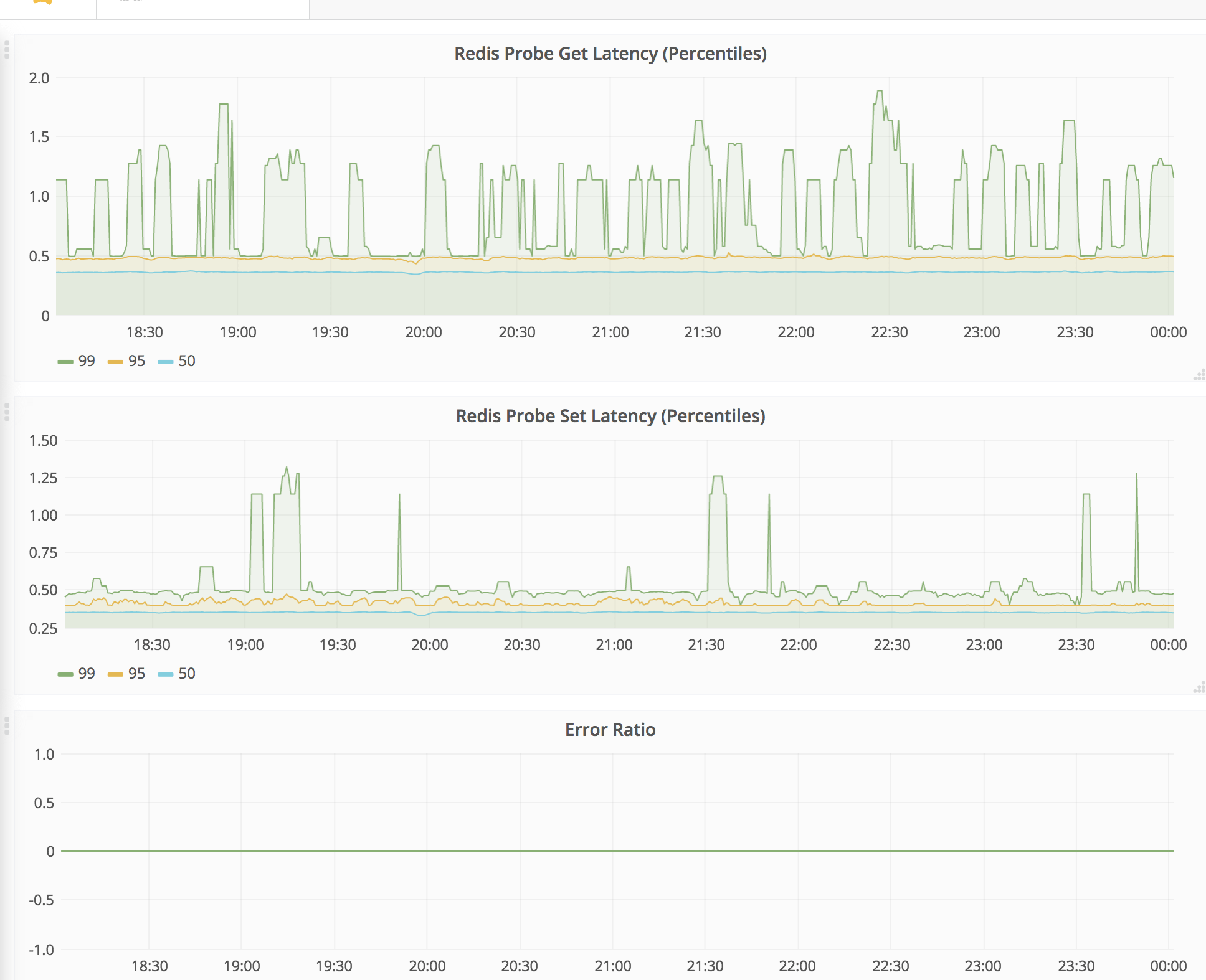Open Error Ratio panel title menu
Image resolution: width=1206 pixels, height=980 pixels.
point(610,730)
